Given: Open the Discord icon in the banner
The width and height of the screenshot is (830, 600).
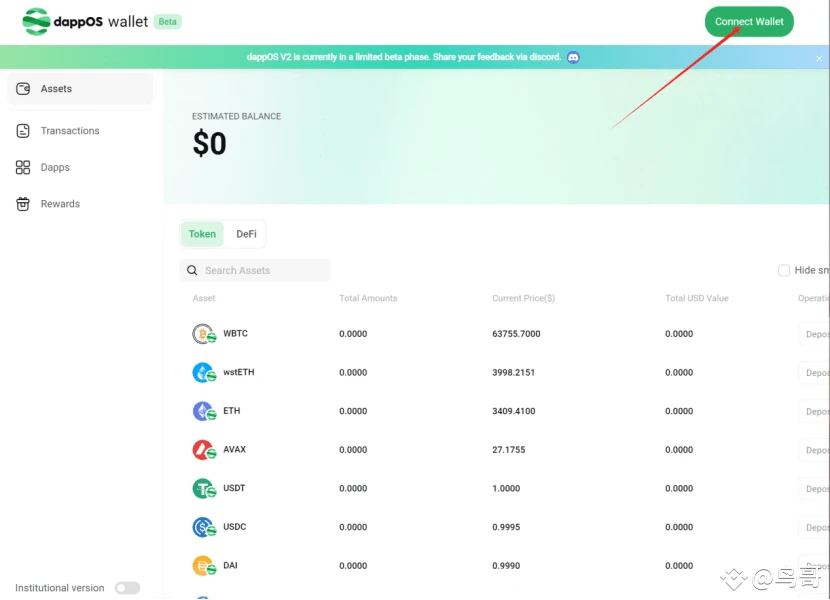Looking at the screenshot, I should pyautogui.click(x=573, y=57).
